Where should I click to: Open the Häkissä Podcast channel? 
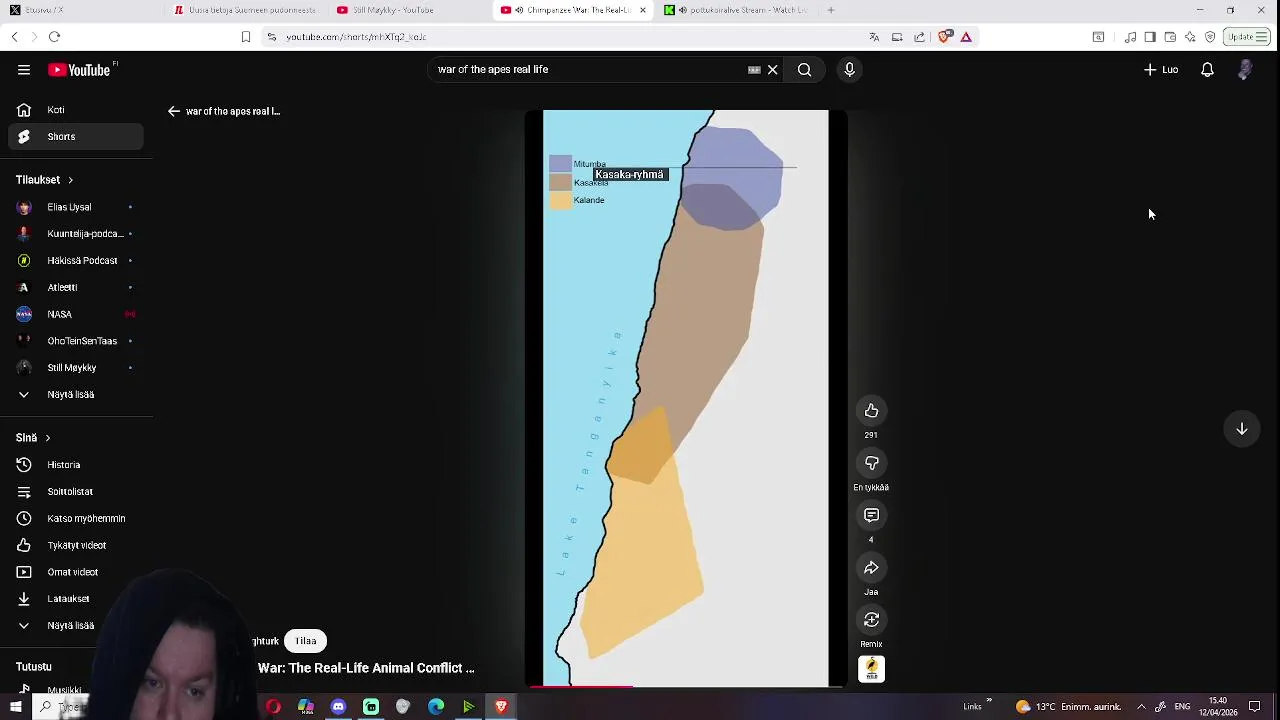tap(76, 261)
